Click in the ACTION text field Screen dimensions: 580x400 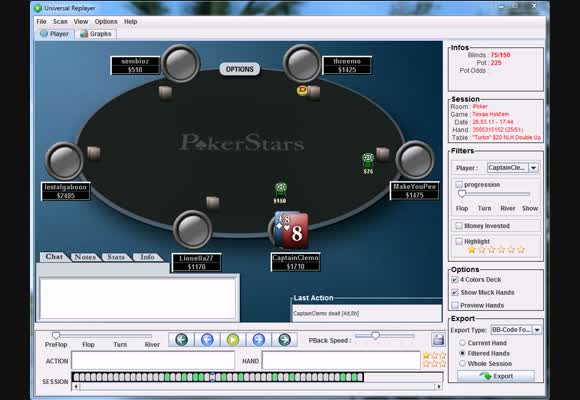(x=153, y=360)
